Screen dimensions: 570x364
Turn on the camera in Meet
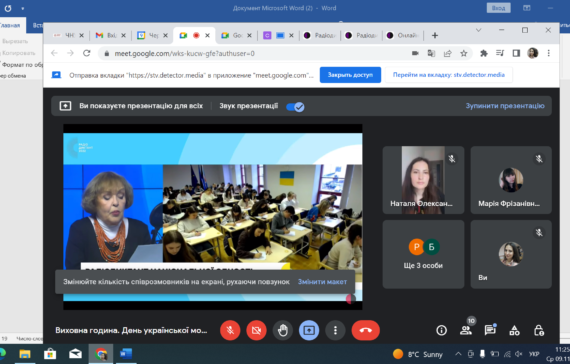coord(256,330)
